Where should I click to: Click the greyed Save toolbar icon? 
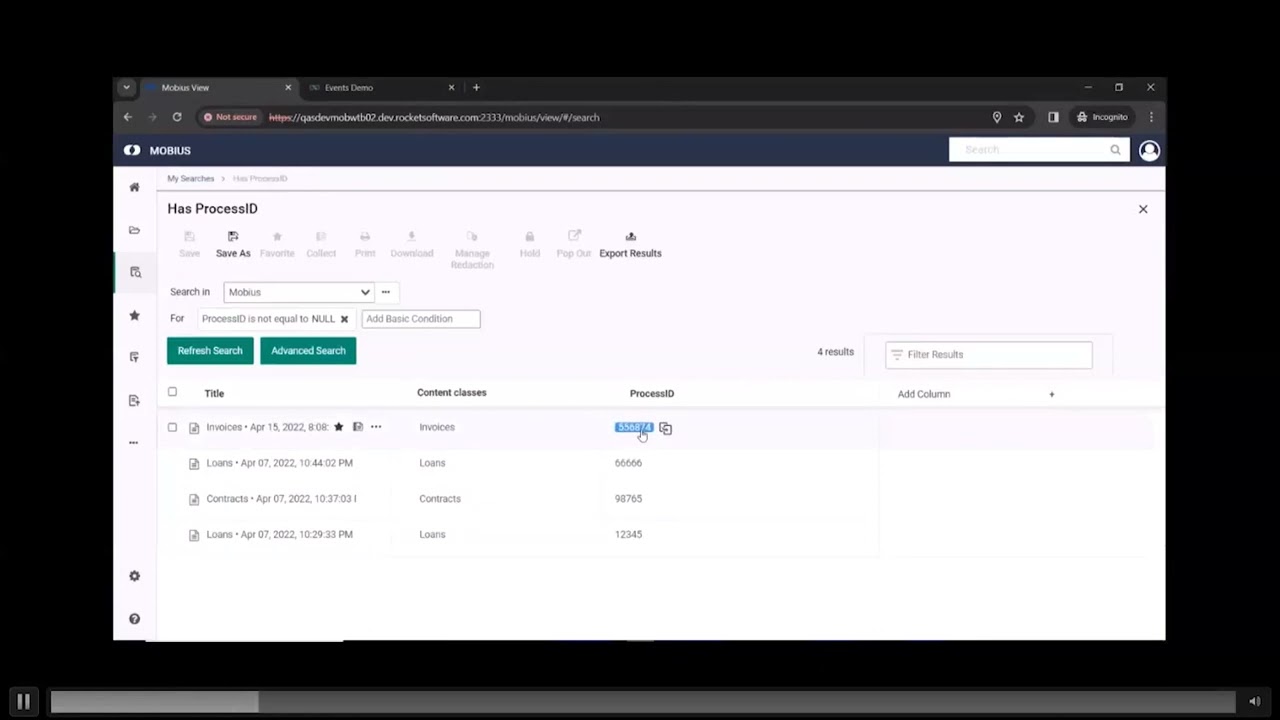(x=189, y=244)
